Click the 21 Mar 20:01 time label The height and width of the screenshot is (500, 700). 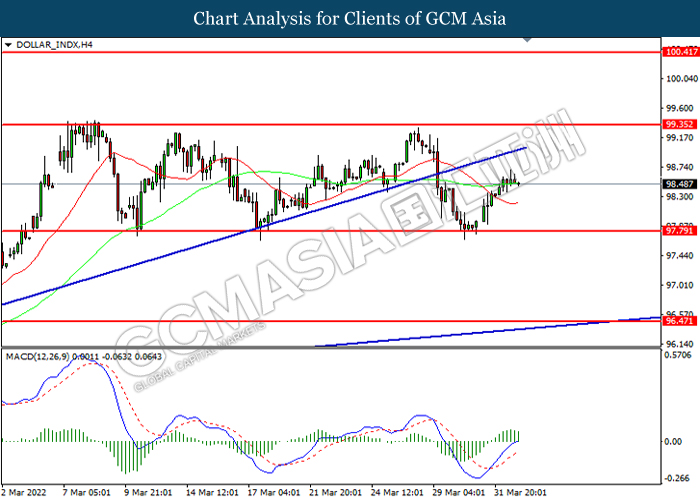(335, 492)
